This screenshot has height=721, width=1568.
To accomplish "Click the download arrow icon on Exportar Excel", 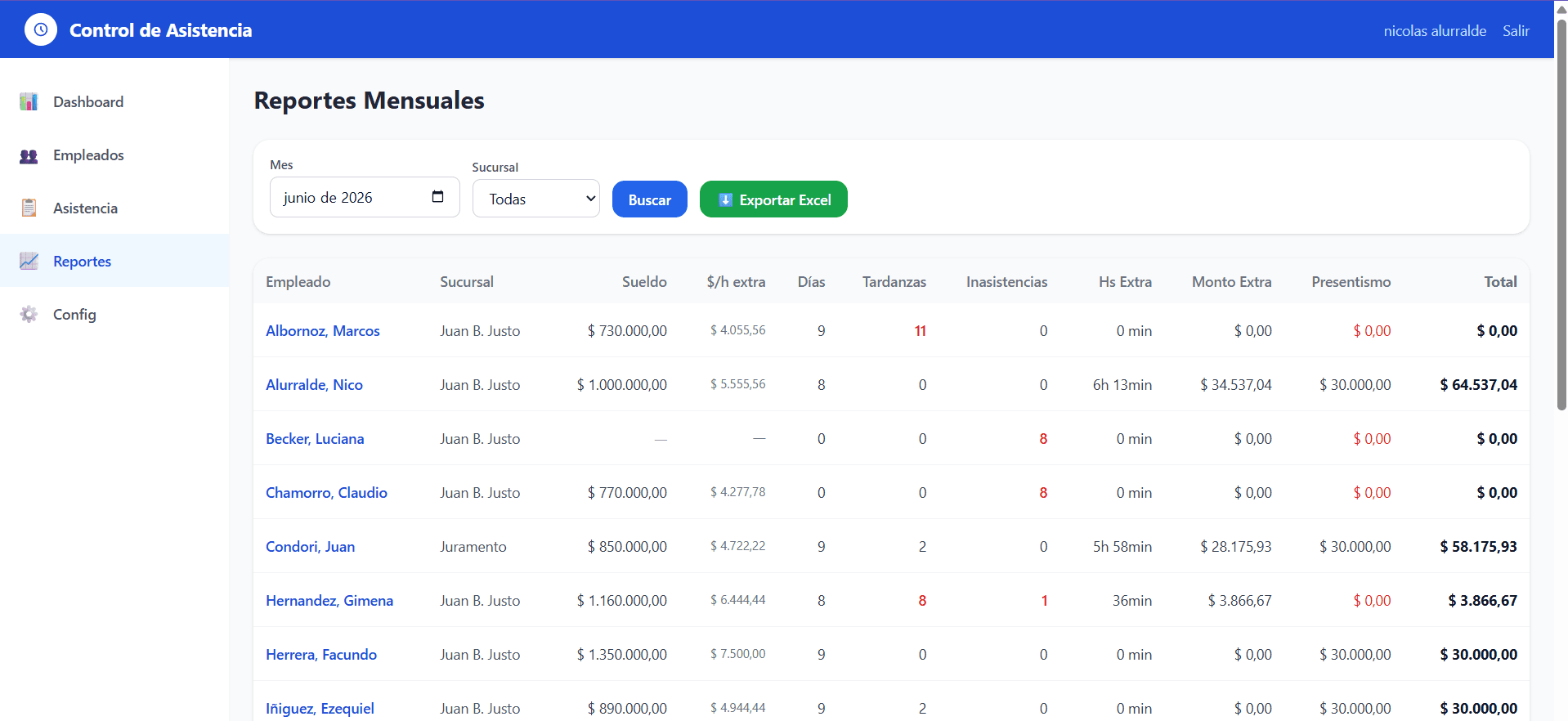I will click(725, 199).
